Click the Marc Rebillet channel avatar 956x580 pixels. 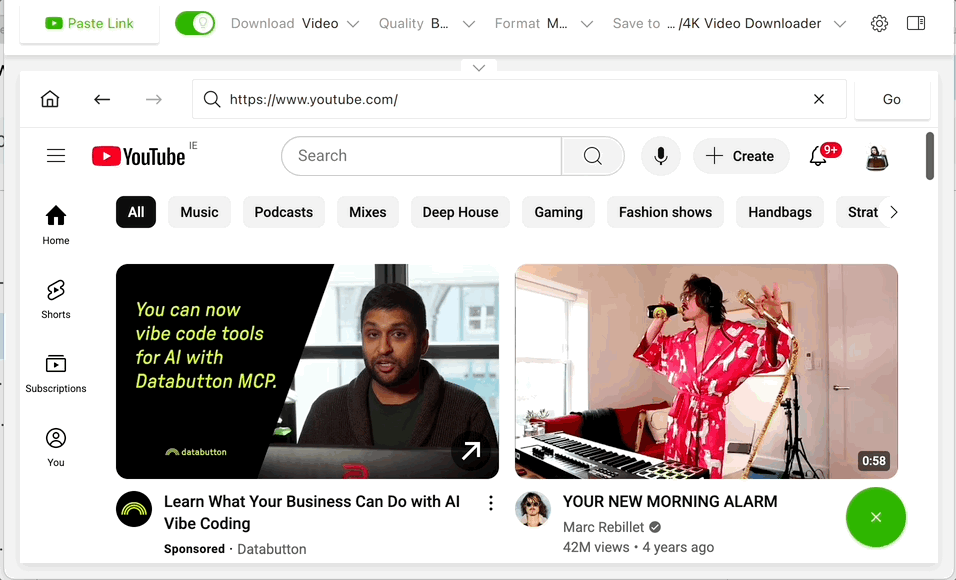(x=533, y=509)
